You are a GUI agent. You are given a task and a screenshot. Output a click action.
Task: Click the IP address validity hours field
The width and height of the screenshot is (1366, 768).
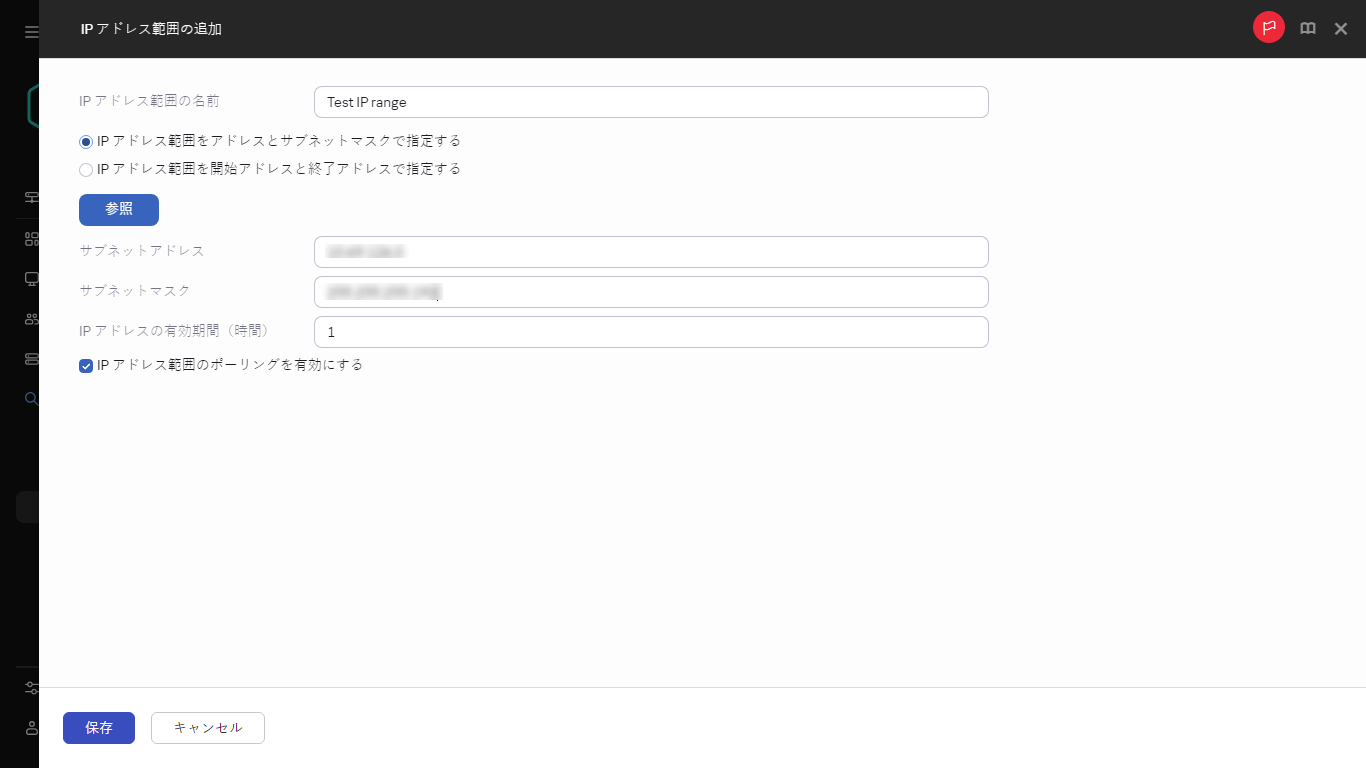click(x=650, y=332)
